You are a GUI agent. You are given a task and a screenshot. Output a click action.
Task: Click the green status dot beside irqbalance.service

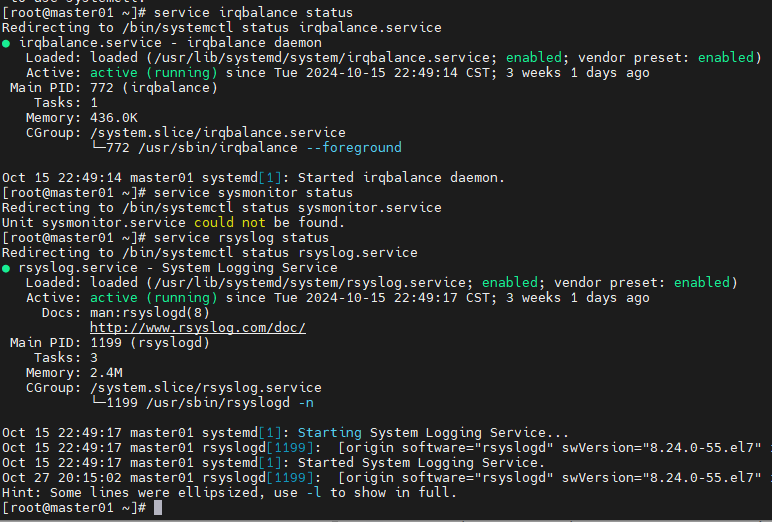click(7, 43)
